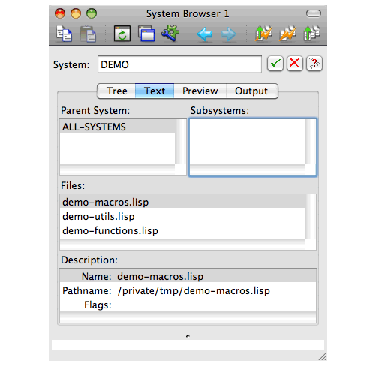
Task: Click into the System name input field
Action: (x=180, y=64)
